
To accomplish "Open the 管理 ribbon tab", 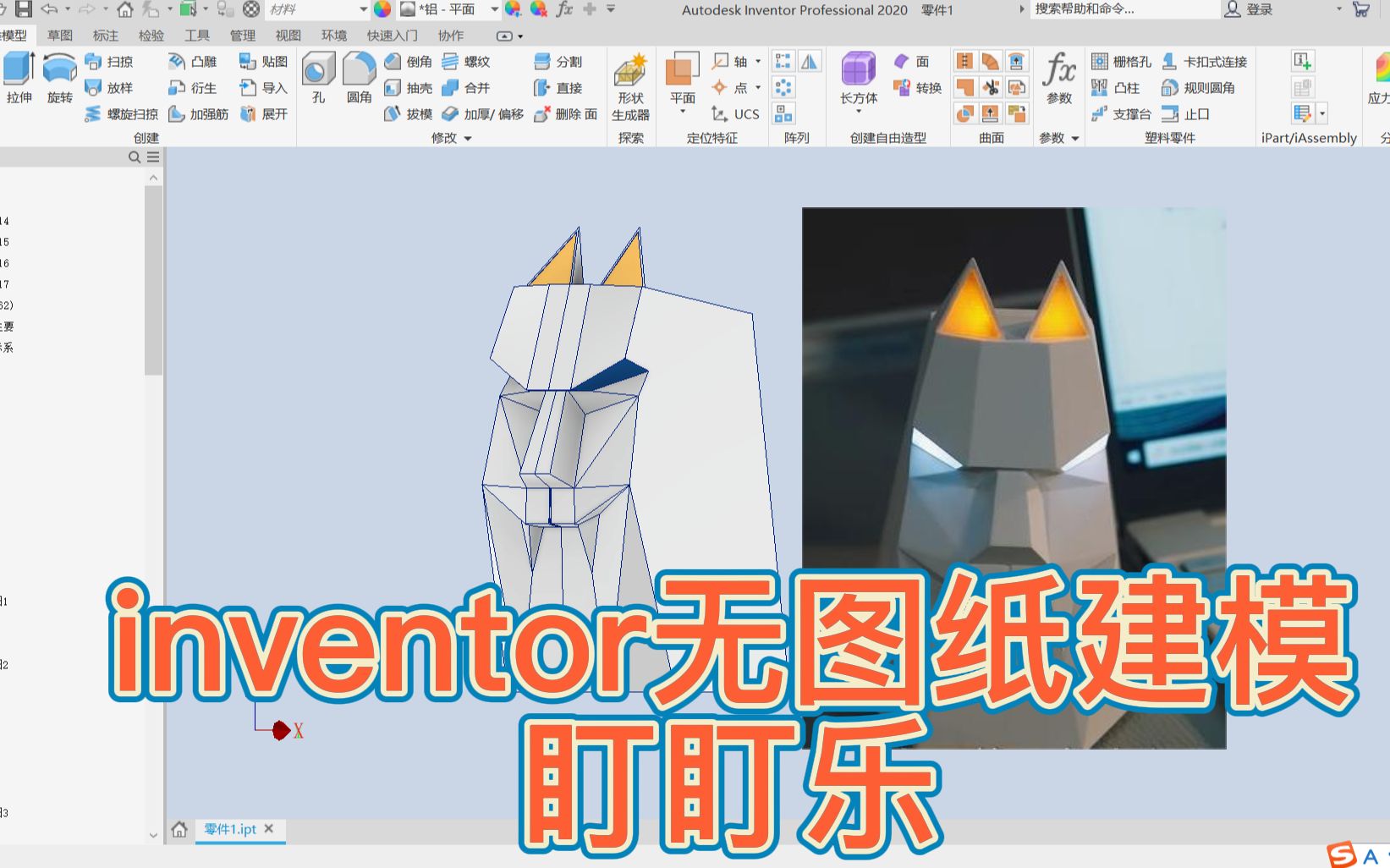I will [243, 36].
